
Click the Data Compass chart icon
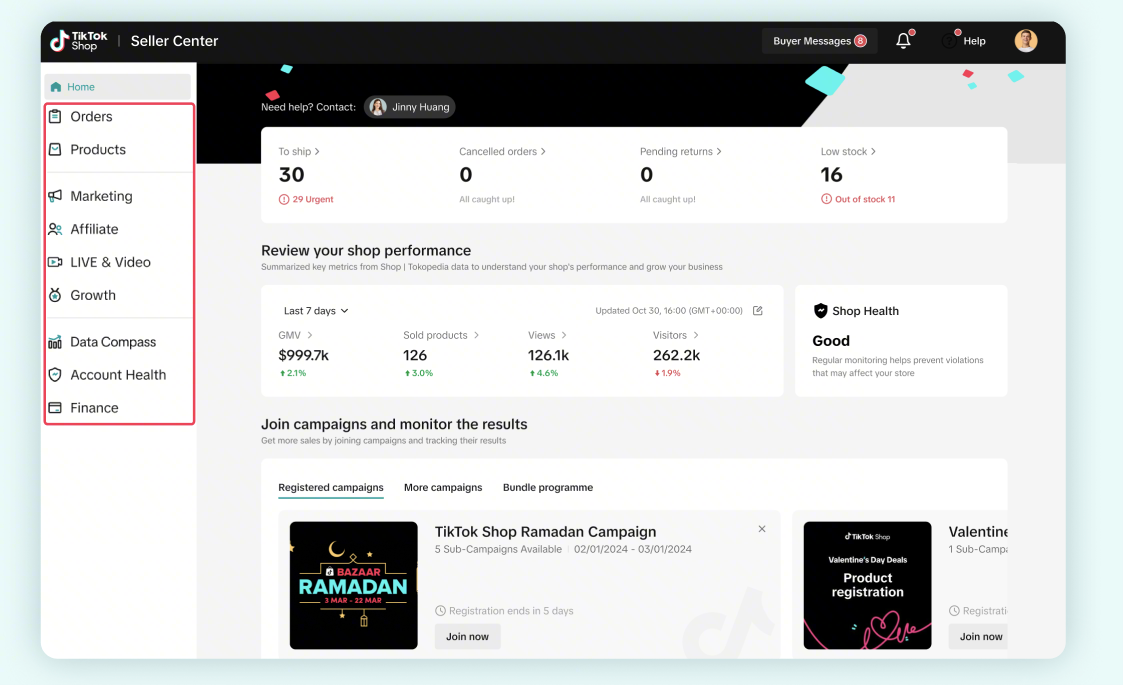(55, 342)
